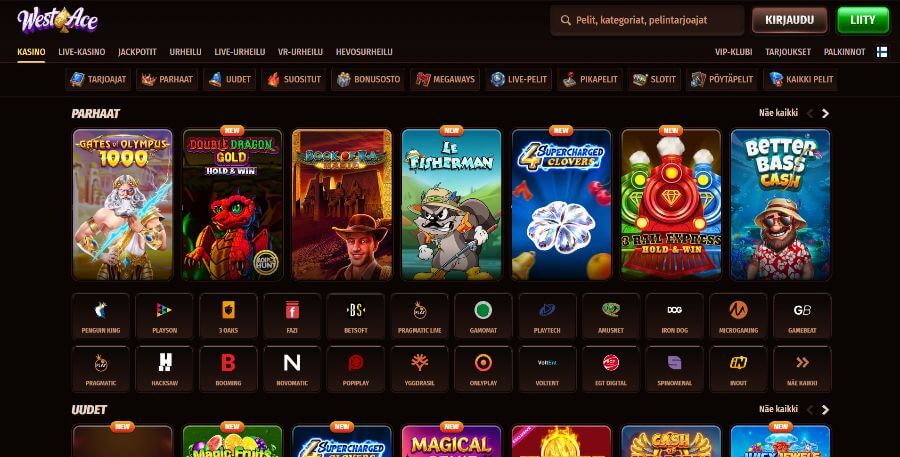Screen dimensions: 900x457
Task: Click the Kirjaudu login button
Action: coord(789,20)
